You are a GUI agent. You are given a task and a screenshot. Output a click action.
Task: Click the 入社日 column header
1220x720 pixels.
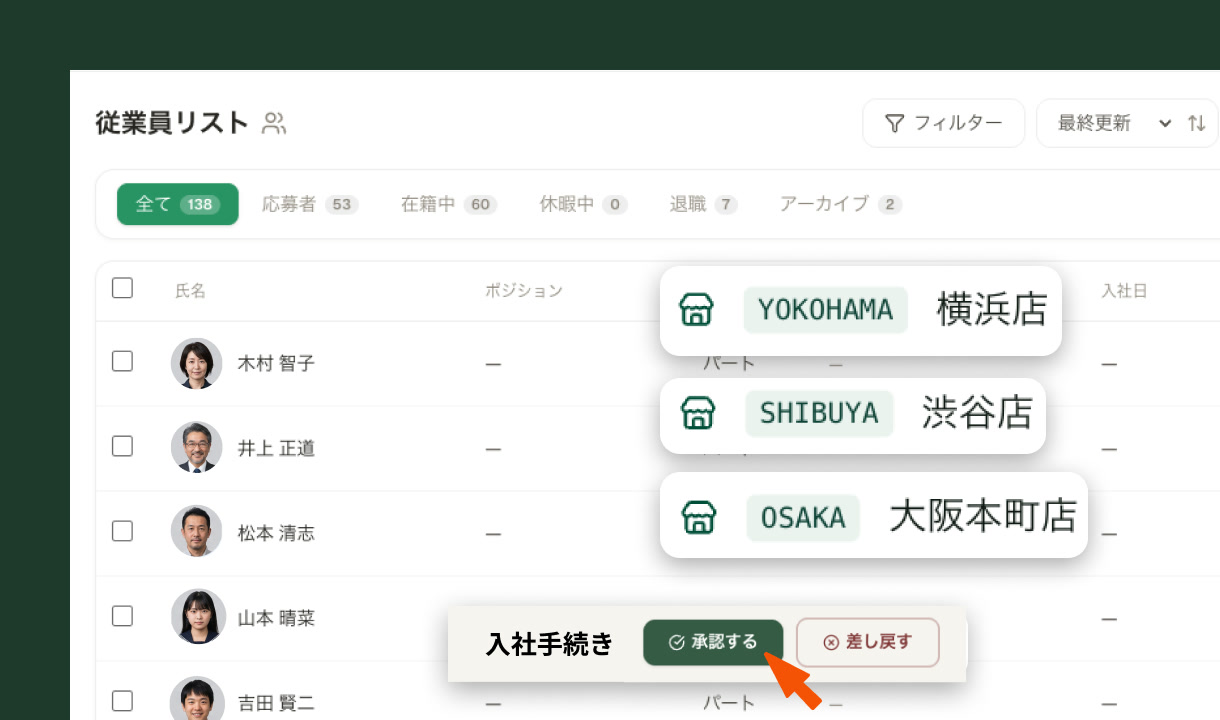1124,291
